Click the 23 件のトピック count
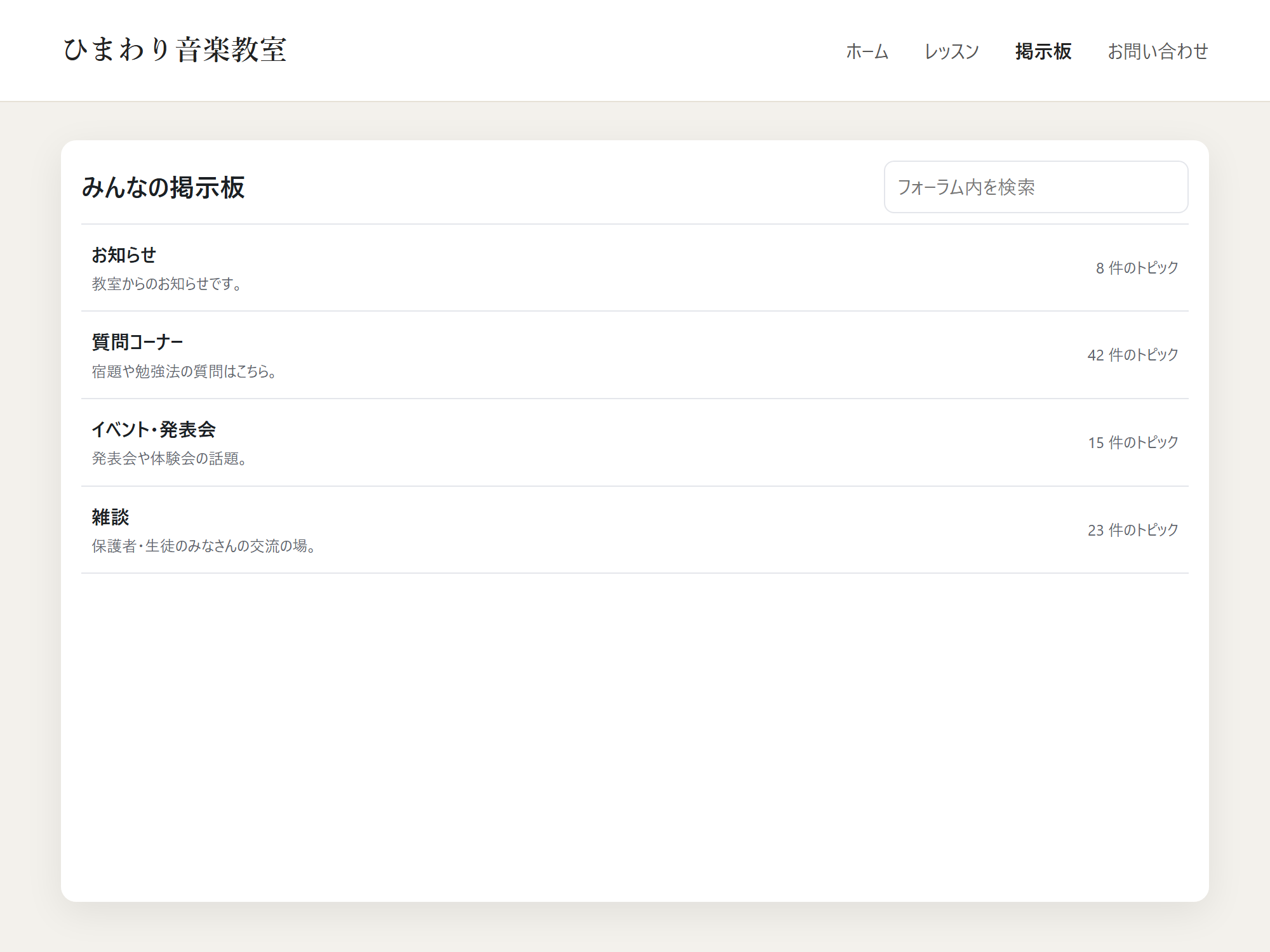1270x952 pixels. pos(1133,530)
